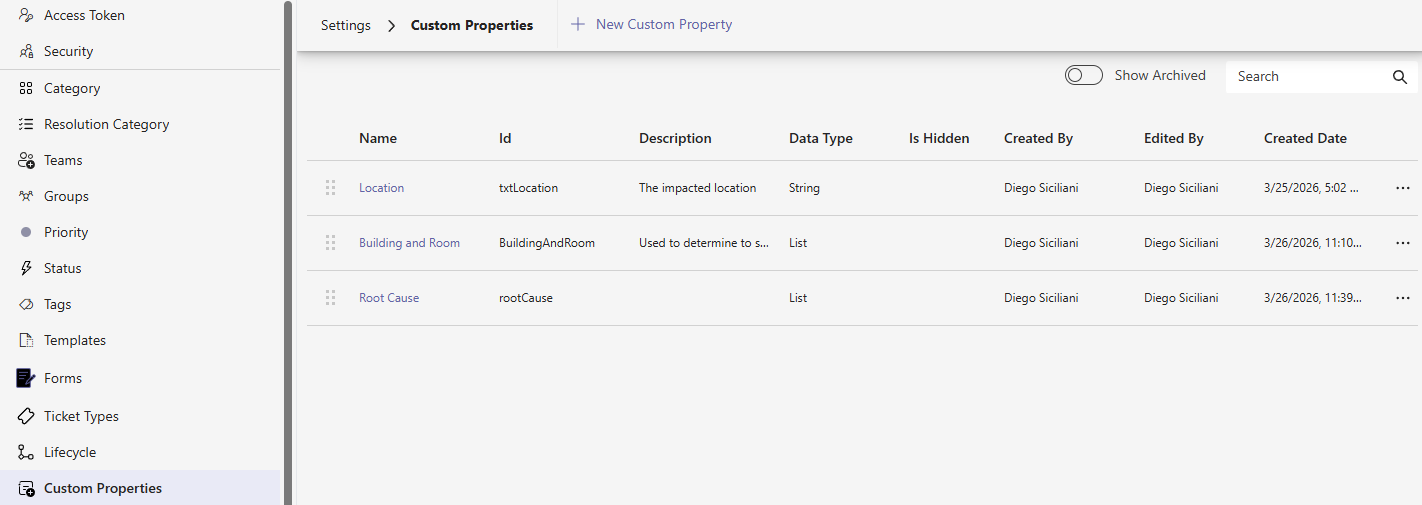The width and height of the screenshot is (1422, 505).
Task: Open Resolution Category settings
Action: tap(106, 124)
